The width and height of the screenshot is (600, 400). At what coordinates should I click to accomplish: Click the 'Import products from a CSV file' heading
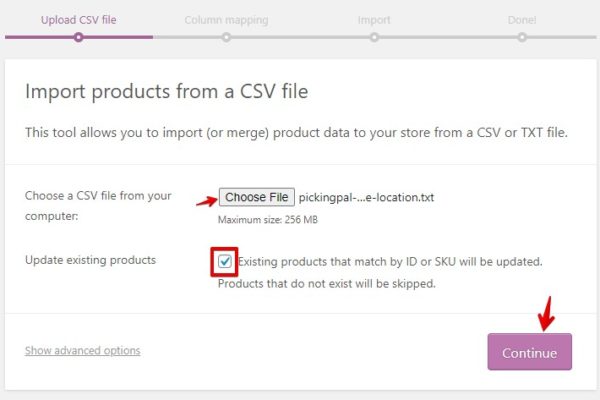point(166,92)
